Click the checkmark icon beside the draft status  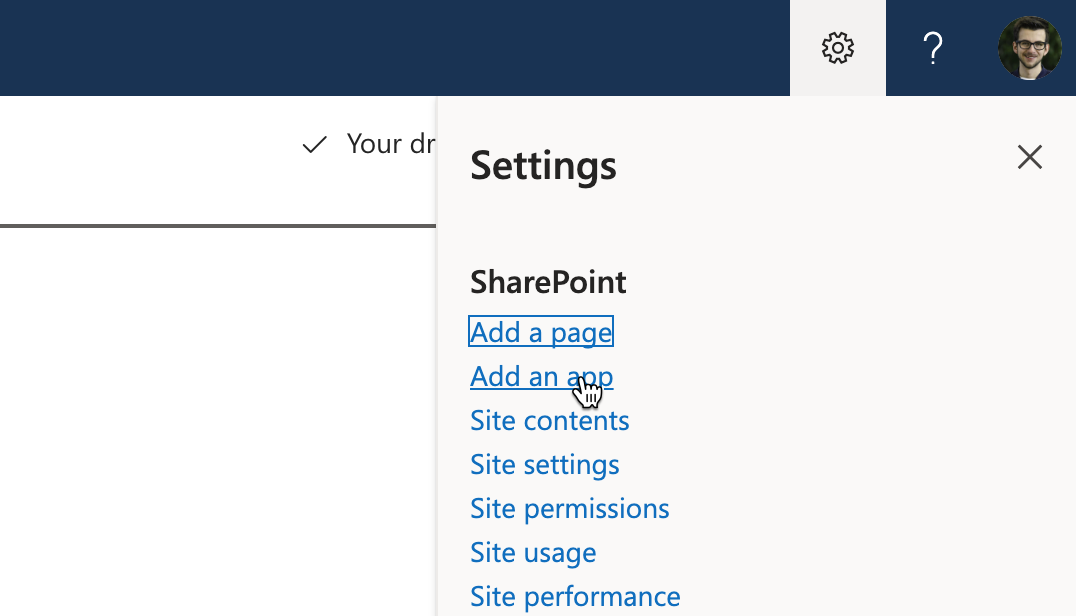[315, 145]
